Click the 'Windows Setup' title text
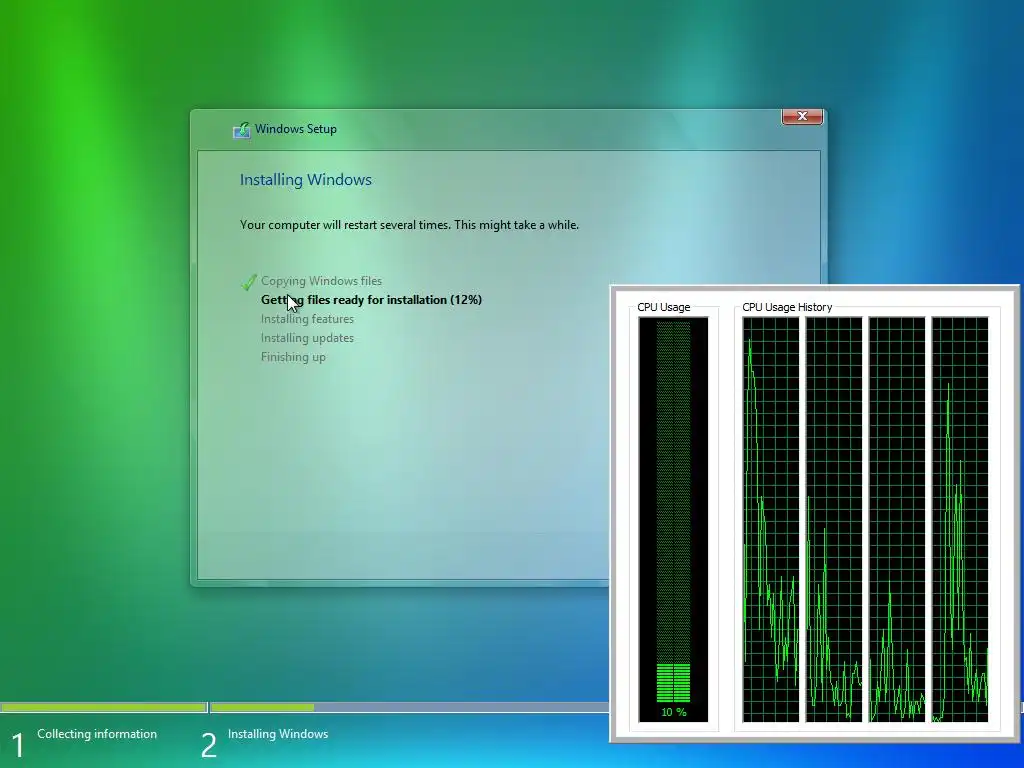 296,129
